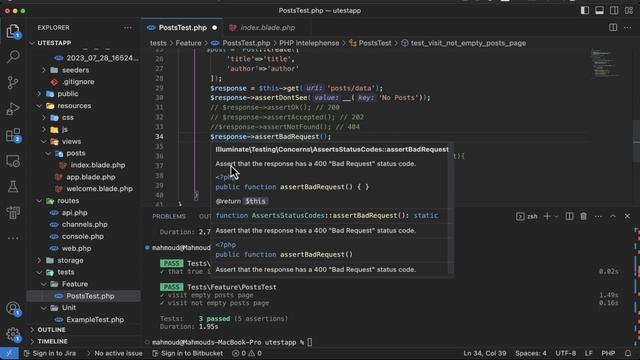
Task: Open the Explorer view in the activity bar
Action: [x=13, y=31]
